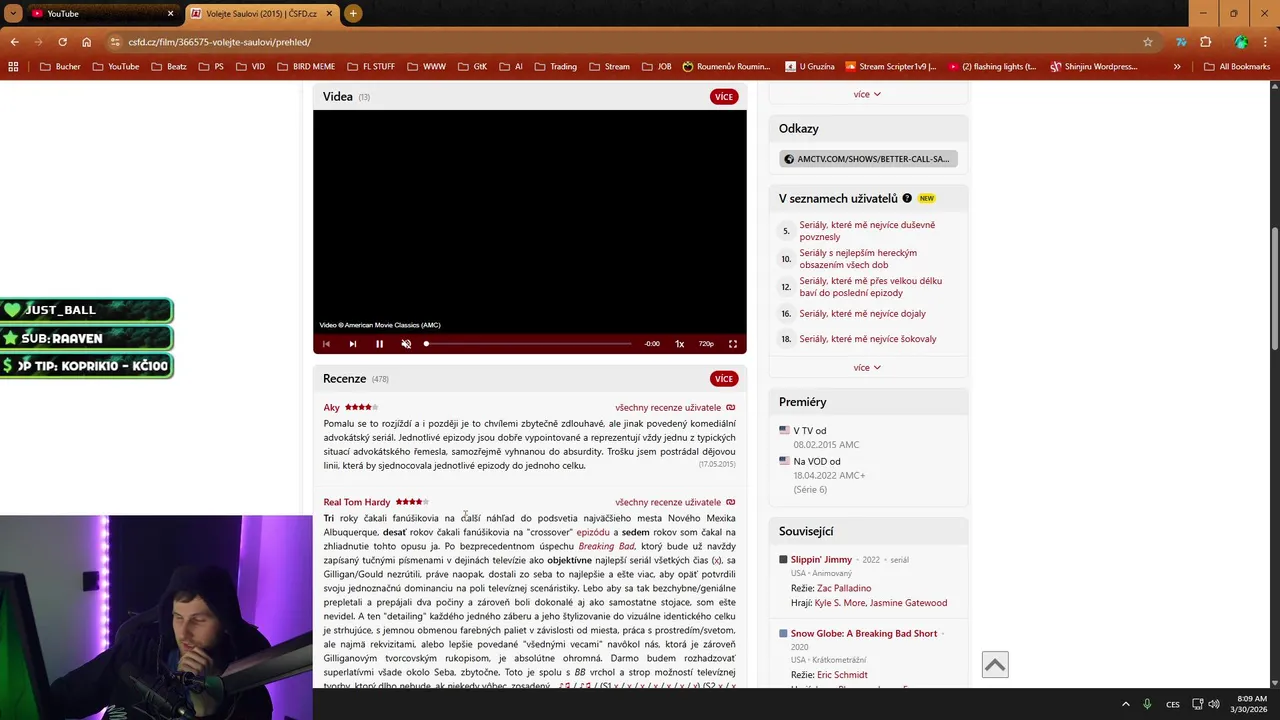Open epizódu link in review
The image size is (1280, 720).
[593, 532]
